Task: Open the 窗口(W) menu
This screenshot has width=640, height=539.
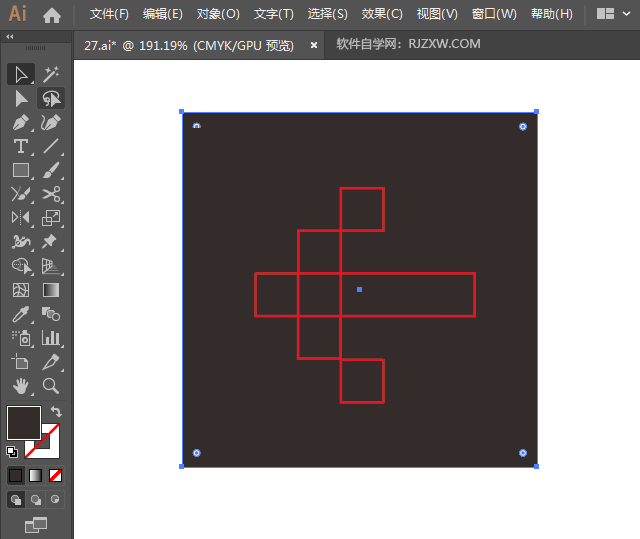Action: tap(494, 14)
